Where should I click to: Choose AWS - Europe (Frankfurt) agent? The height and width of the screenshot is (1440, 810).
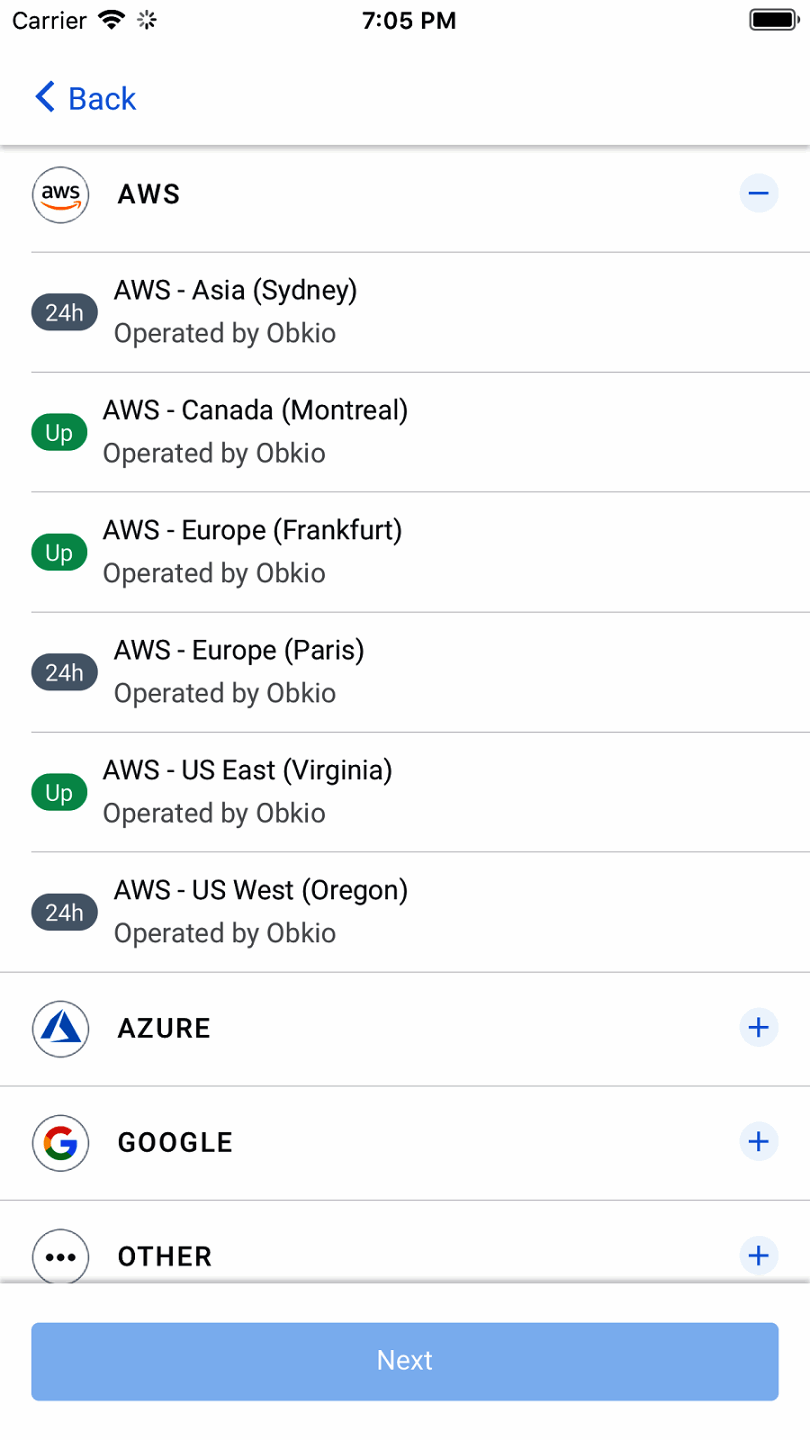coord(252,530)
